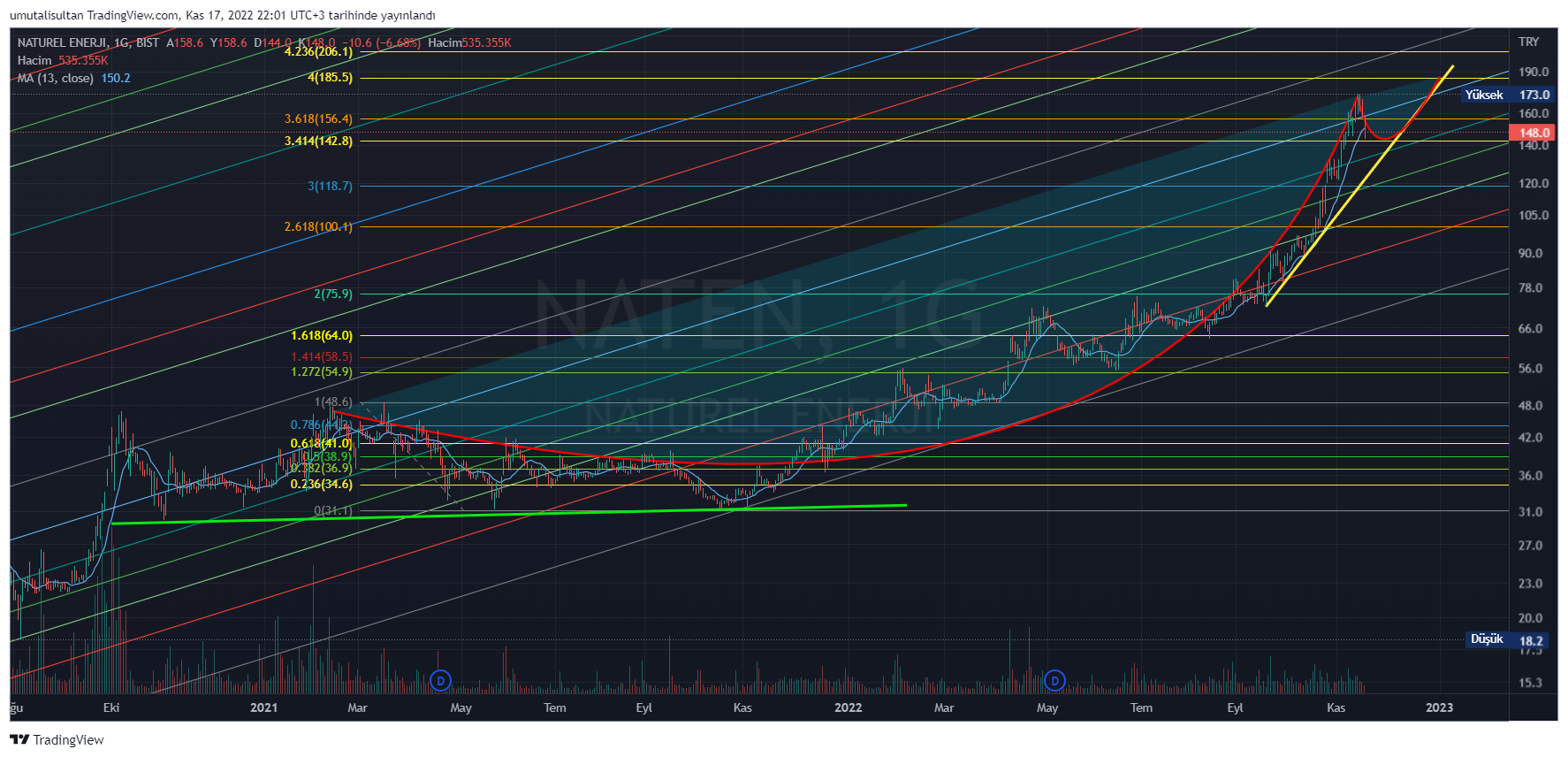Select the 1.414(58.5) Fibonacci level label
The width and height of the screenshot is (1568, 757).
click(322, 356)
